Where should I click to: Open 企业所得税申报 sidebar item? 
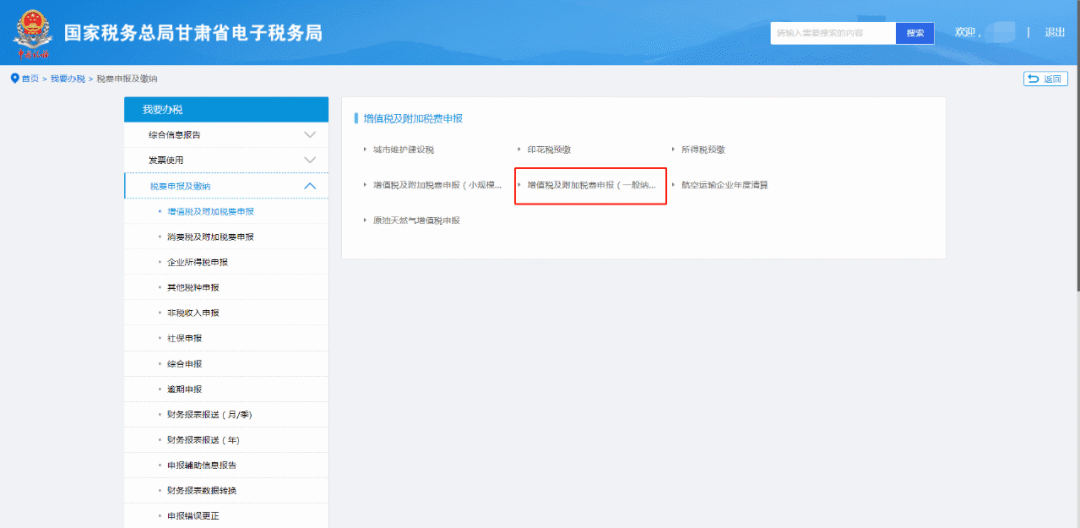197,262
